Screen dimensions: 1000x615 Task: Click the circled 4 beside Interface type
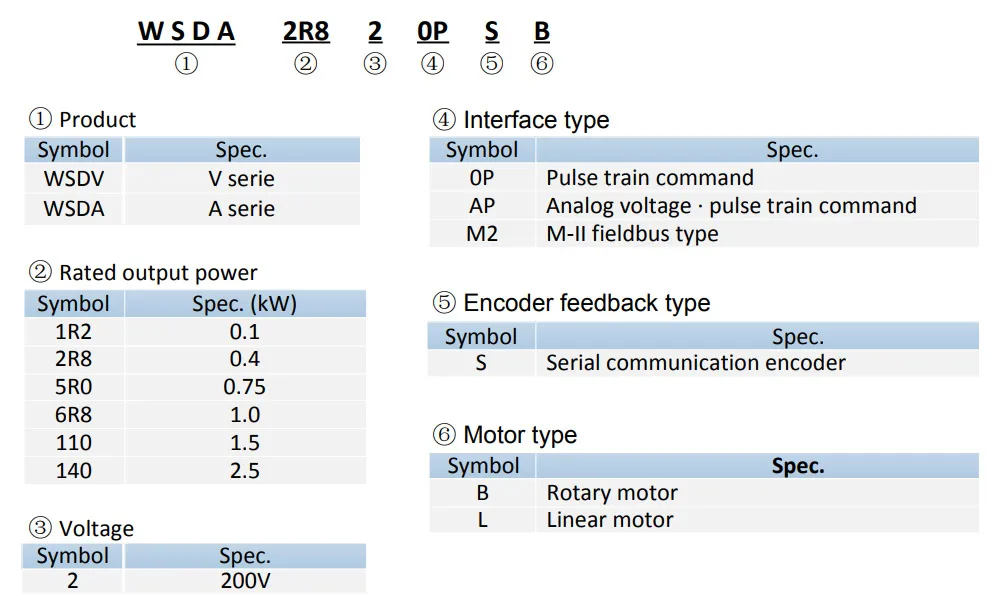pos(445,119)
